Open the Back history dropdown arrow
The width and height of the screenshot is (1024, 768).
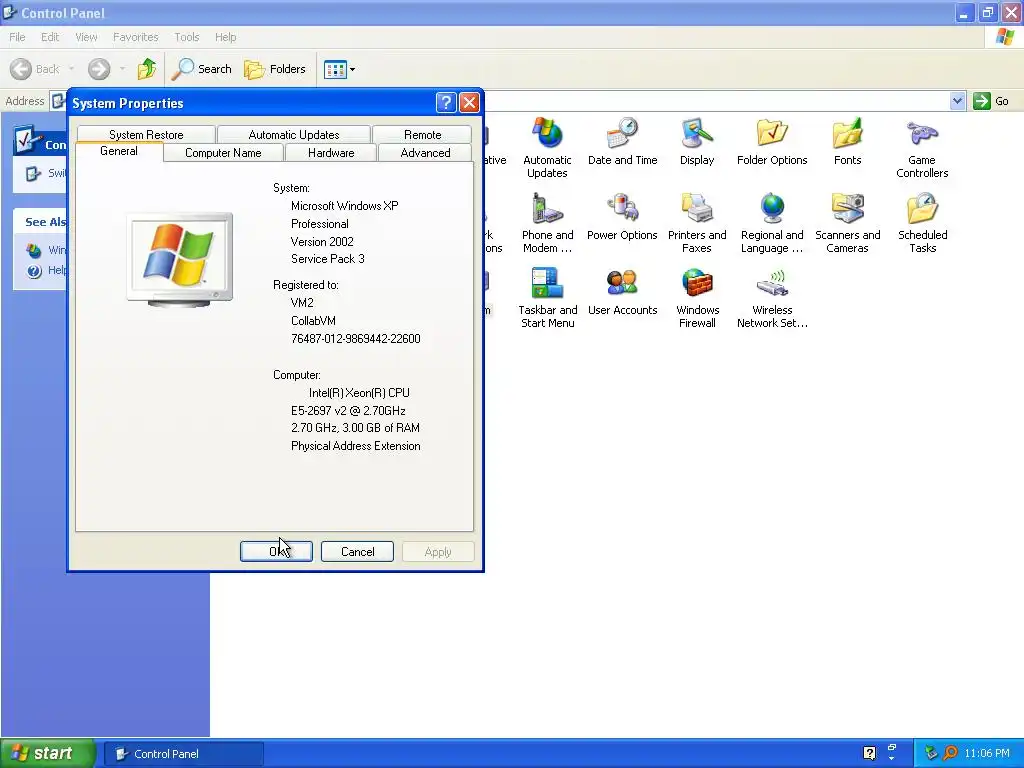(71, 69)
